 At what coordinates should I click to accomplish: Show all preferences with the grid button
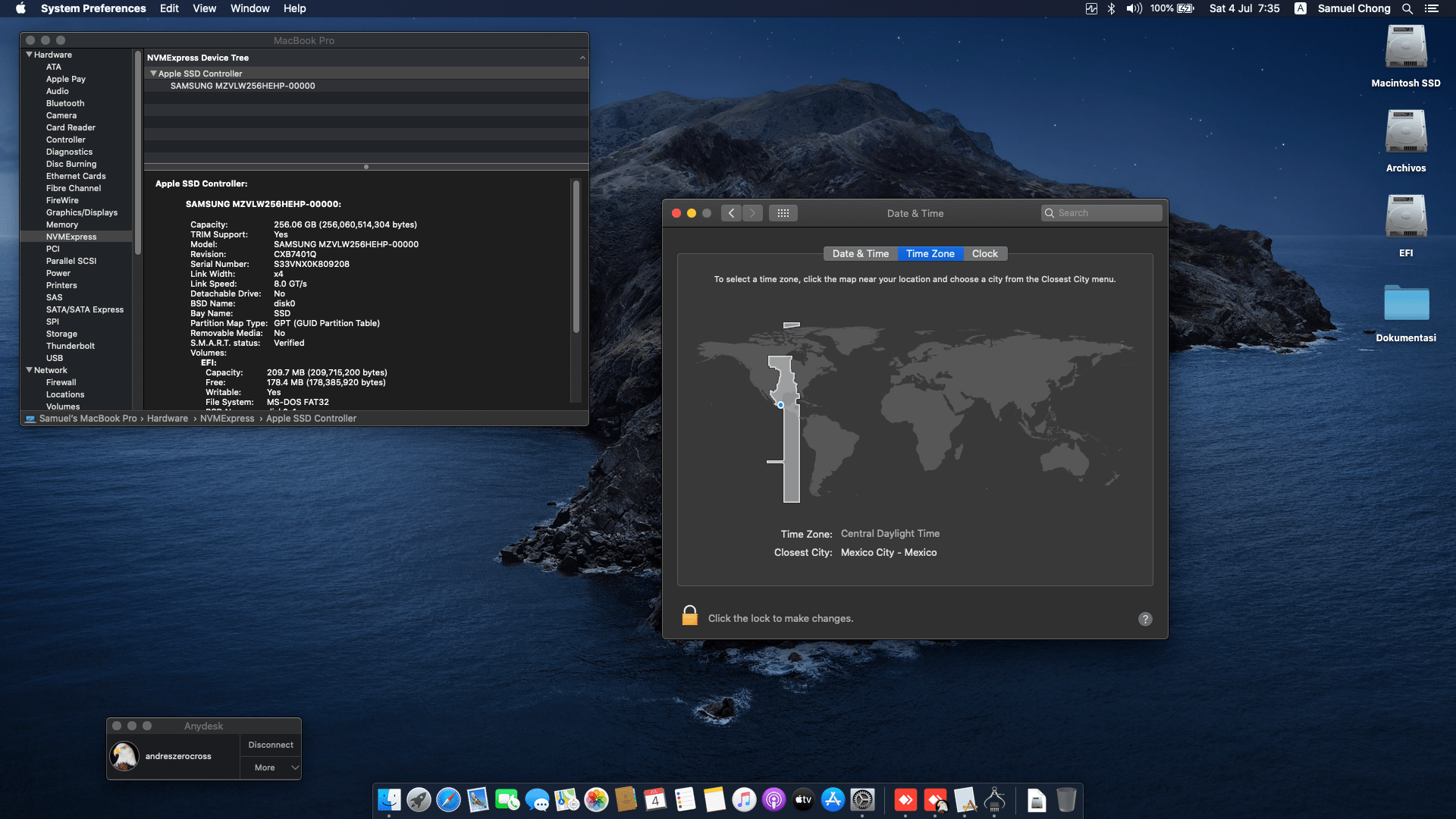(x=783, y=213)
